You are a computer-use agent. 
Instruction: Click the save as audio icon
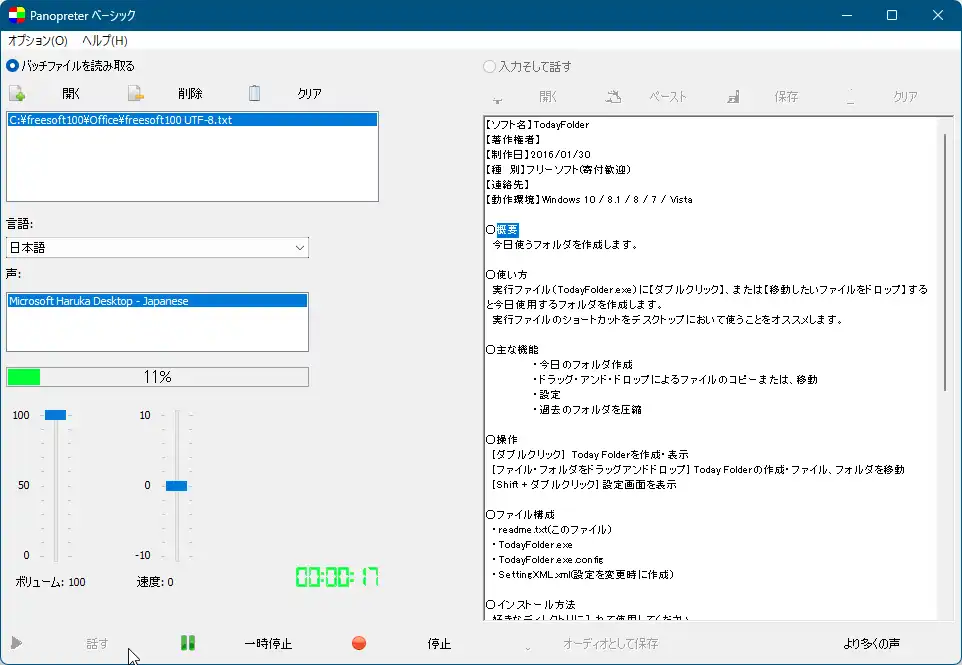pyautogui.click(x=528, y=644)
